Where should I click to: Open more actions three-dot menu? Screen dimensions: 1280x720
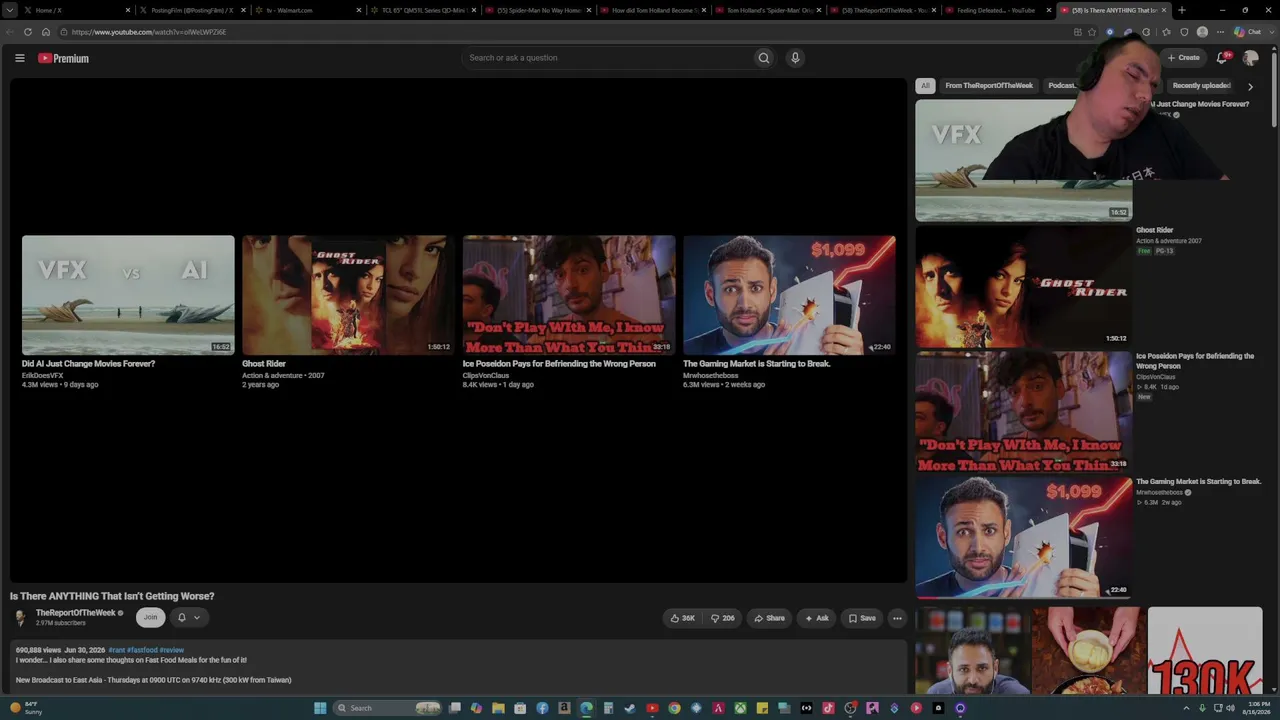pos(897,618)
